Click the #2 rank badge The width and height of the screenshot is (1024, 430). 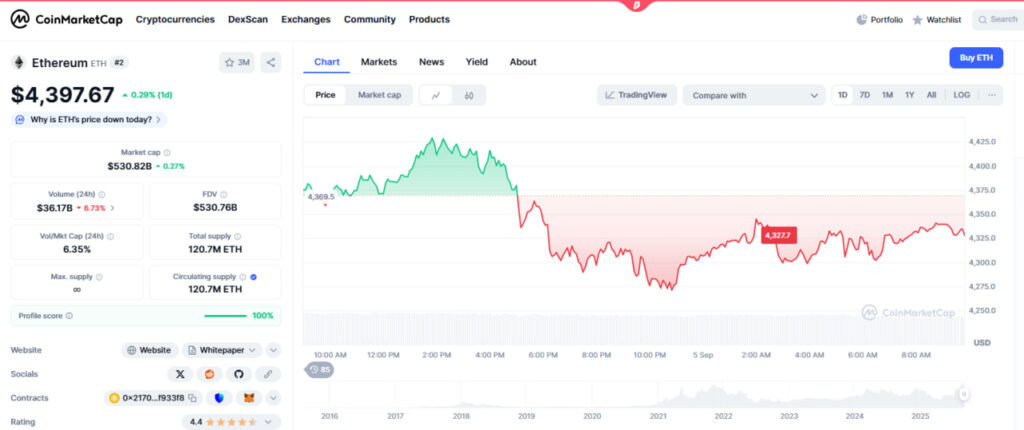coord(119,63)
